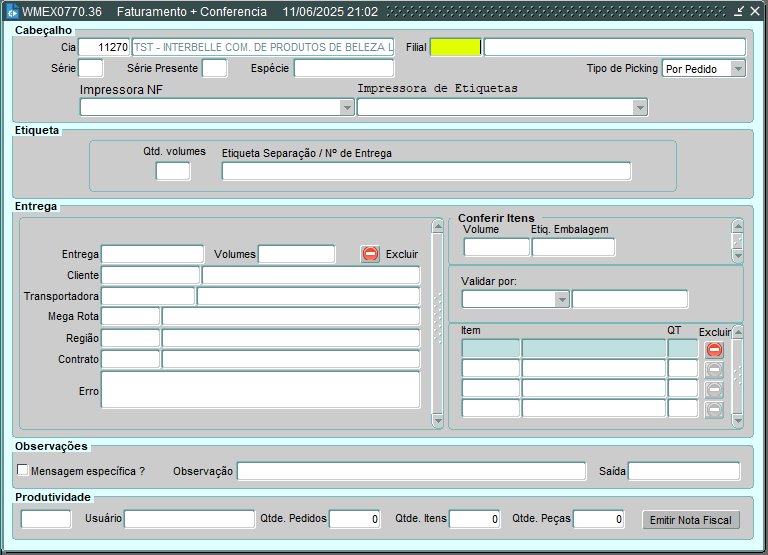Click the Saída field
This screenshot has height=555, width=768.
click(x=684, y=471)
